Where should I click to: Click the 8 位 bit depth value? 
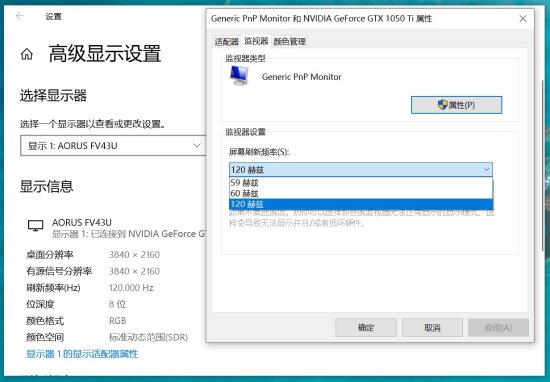[117, 304]
